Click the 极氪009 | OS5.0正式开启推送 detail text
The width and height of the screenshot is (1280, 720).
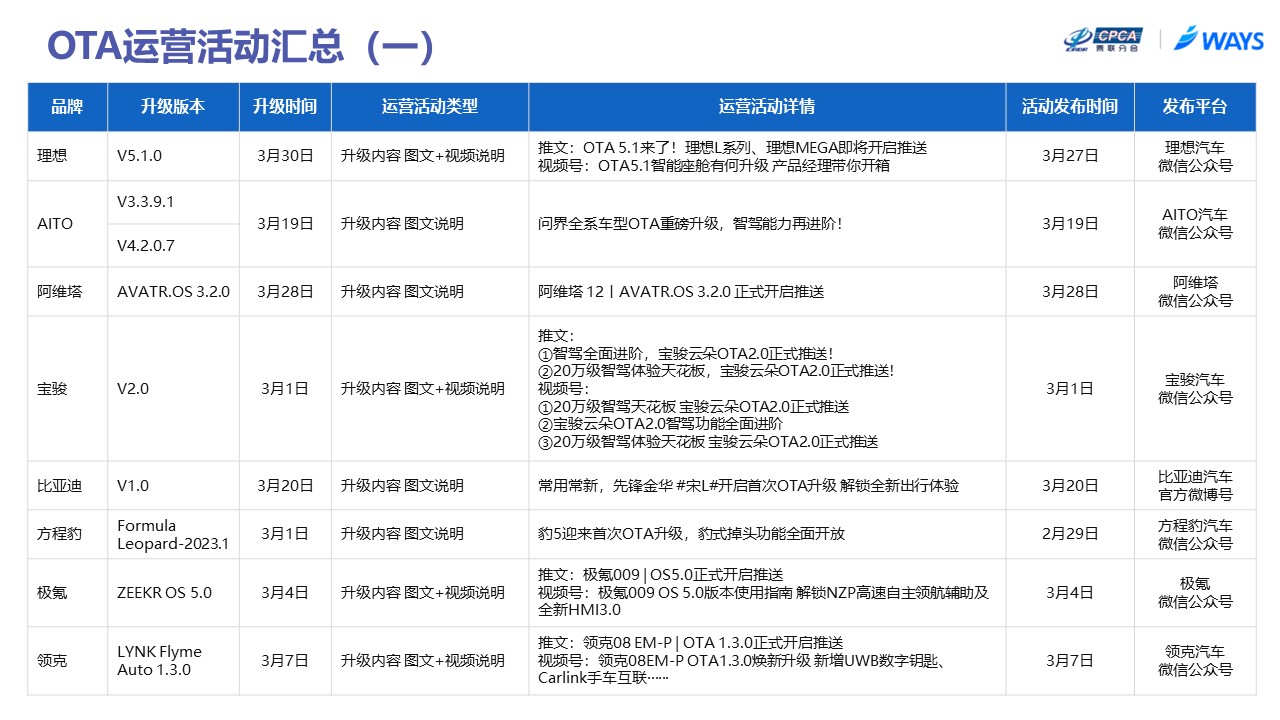coord(660,575)
